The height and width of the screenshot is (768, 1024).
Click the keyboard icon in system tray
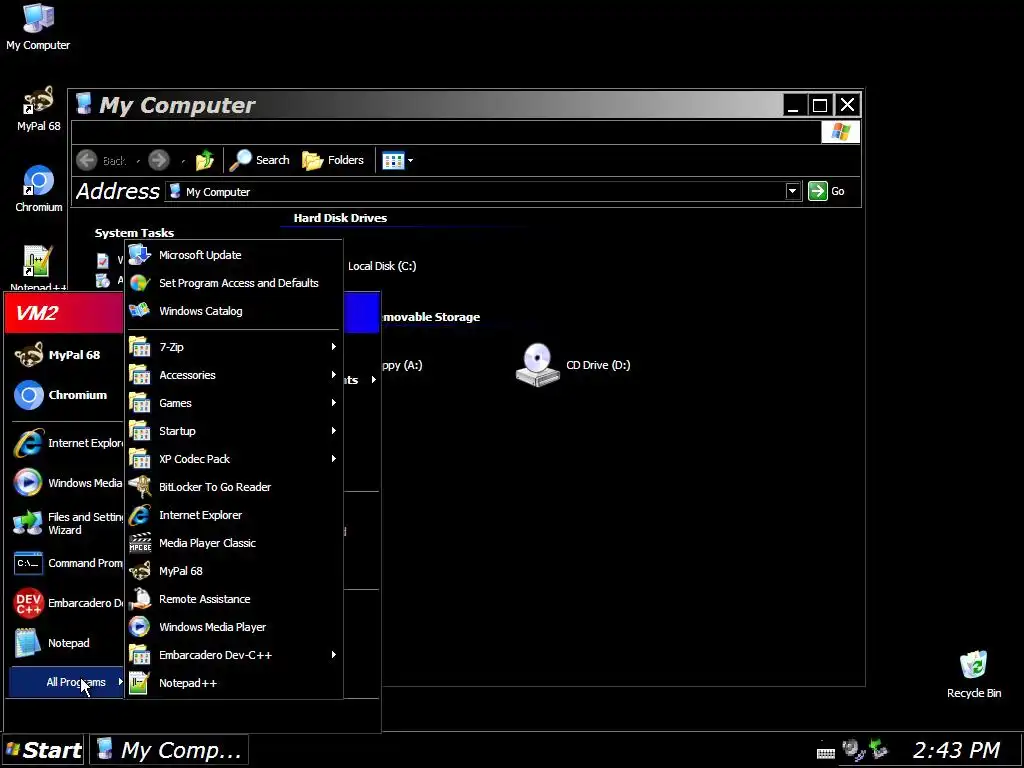pos(825,753)
